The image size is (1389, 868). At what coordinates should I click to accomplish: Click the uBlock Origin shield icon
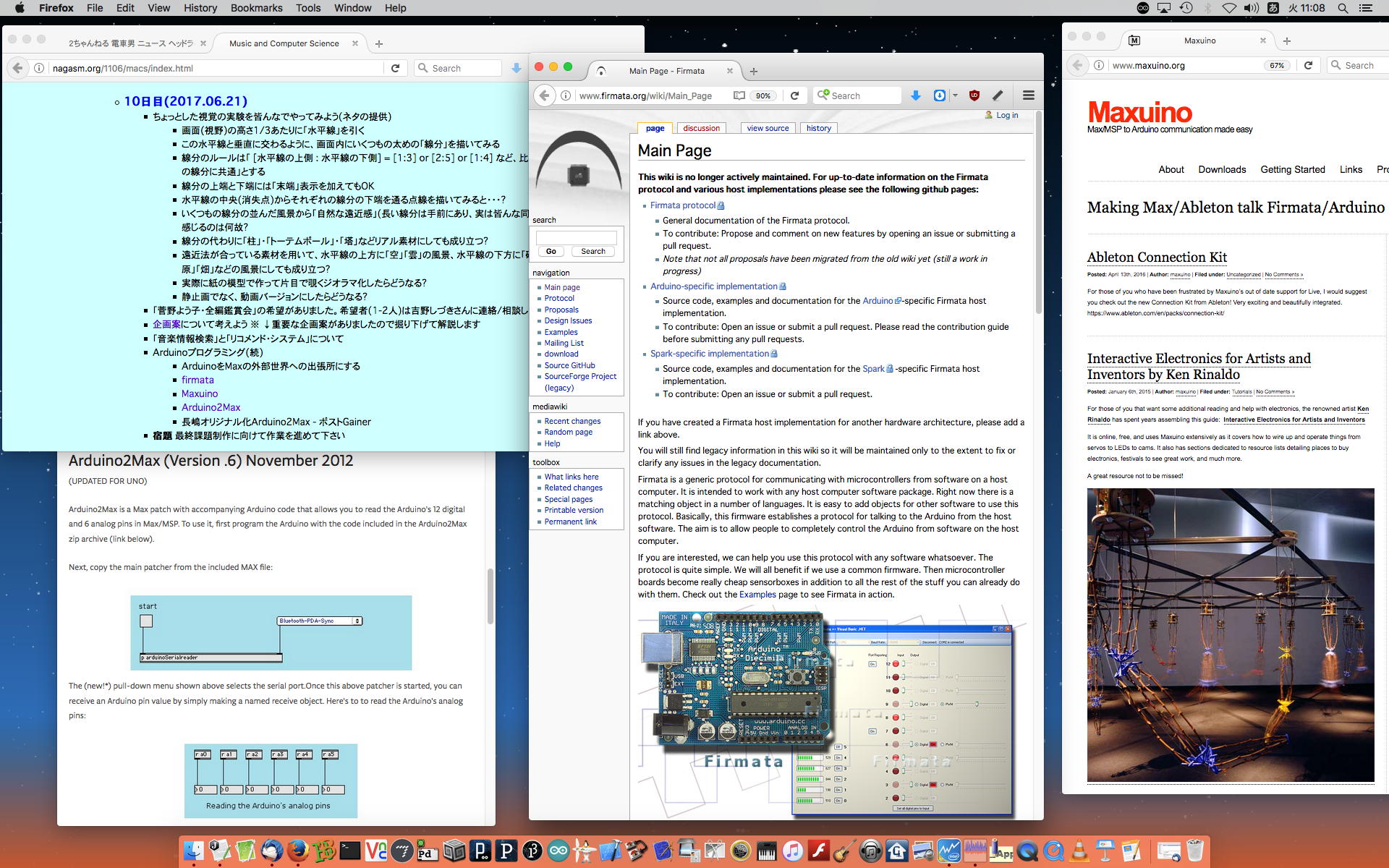tap(974, 95)
